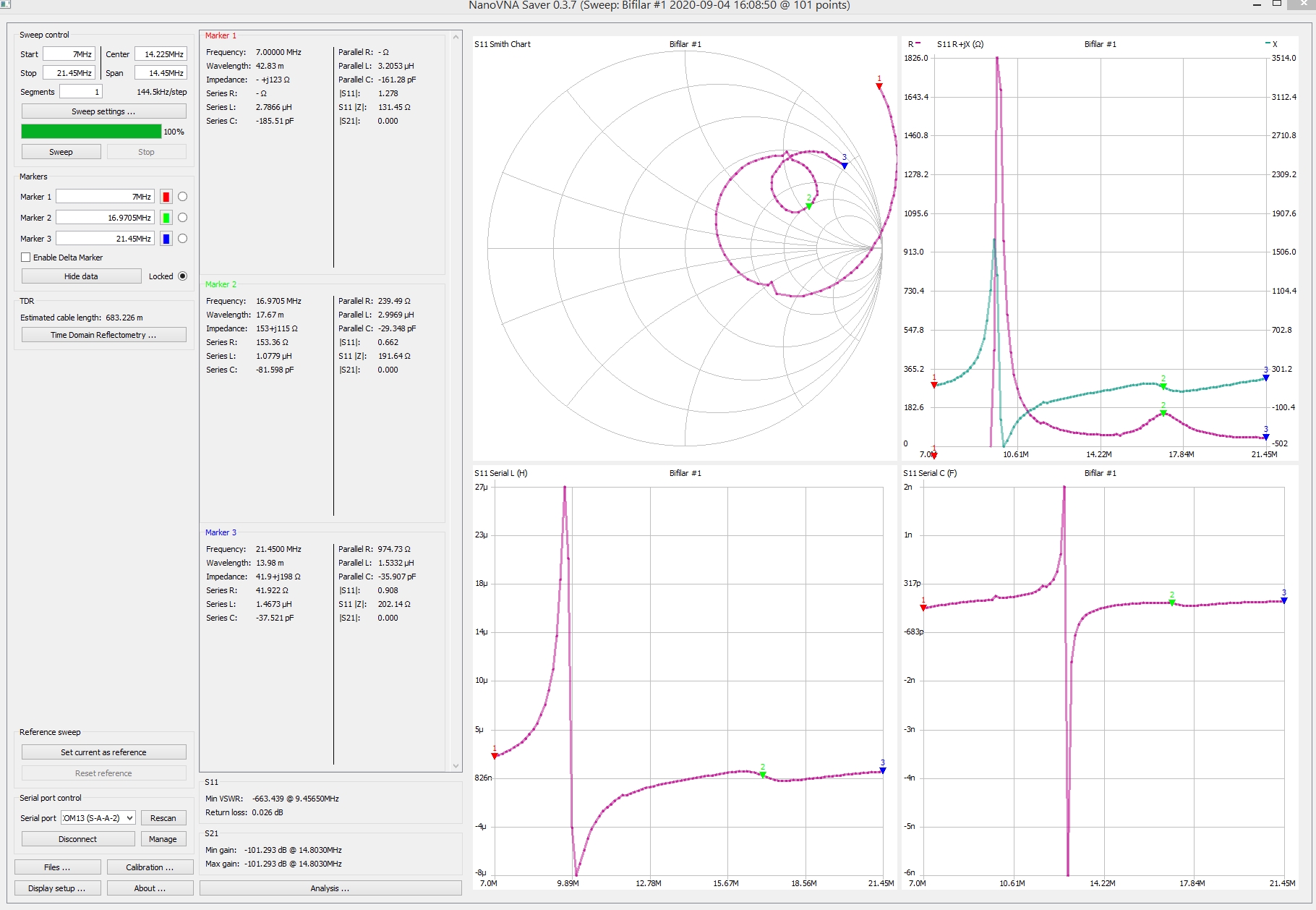Click the Return loss 0.026 dB value
This screenshot has width=1316, height=910.
pyautogui.click(x=268, y=812)
